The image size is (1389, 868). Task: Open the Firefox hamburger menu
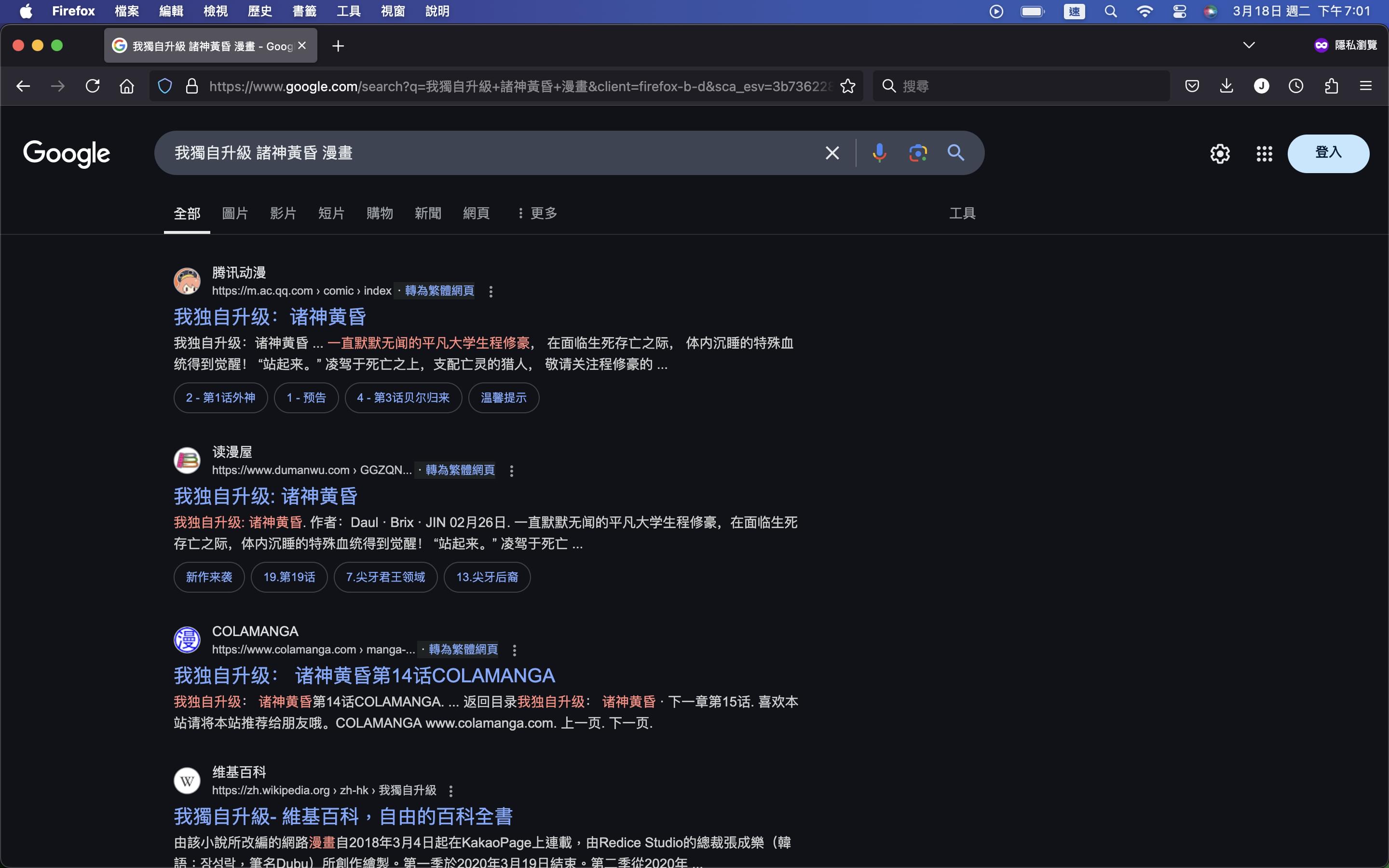(1366, 86)
